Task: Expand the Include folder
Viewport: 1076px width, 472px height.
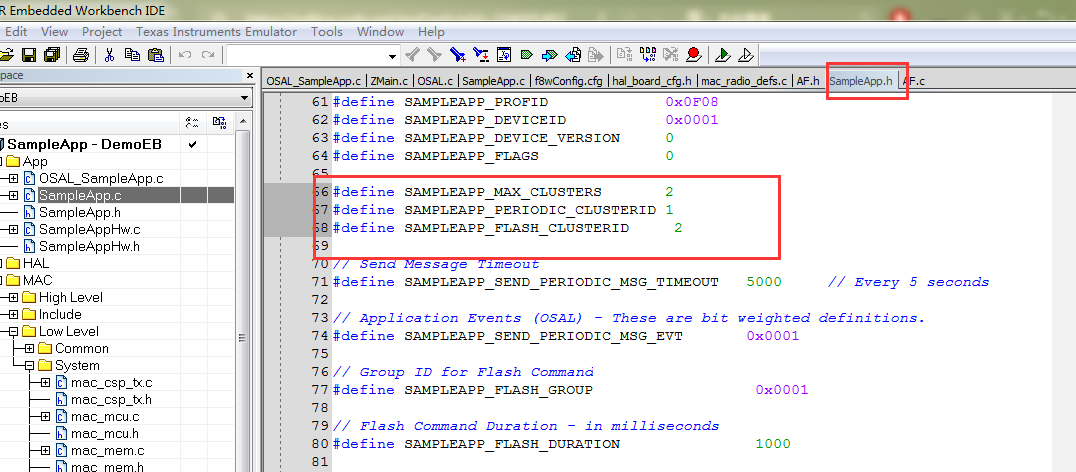Action: click(x=12, y=314)
